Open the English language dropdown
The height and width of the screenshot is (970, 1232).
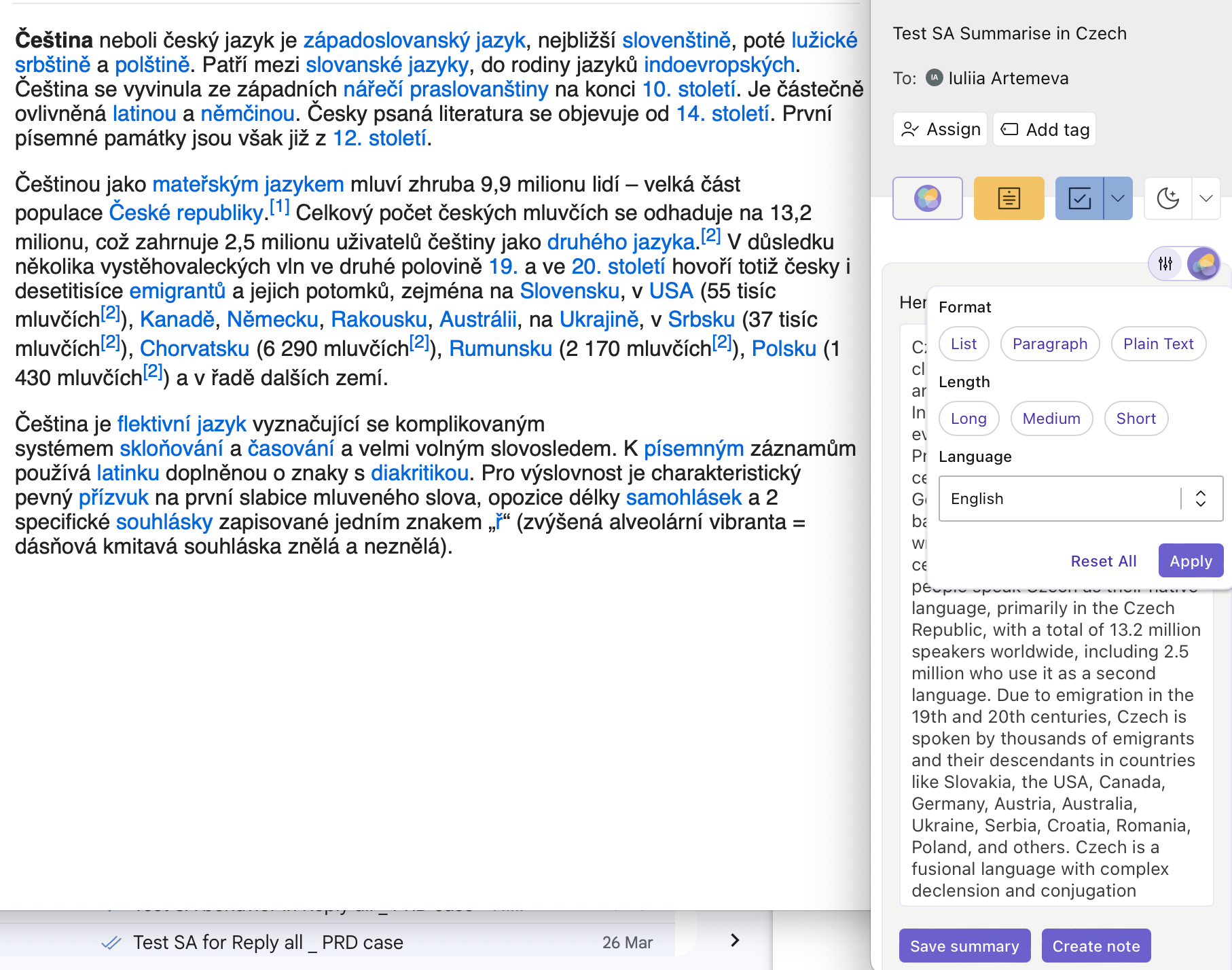click(x=1080, y=499)
